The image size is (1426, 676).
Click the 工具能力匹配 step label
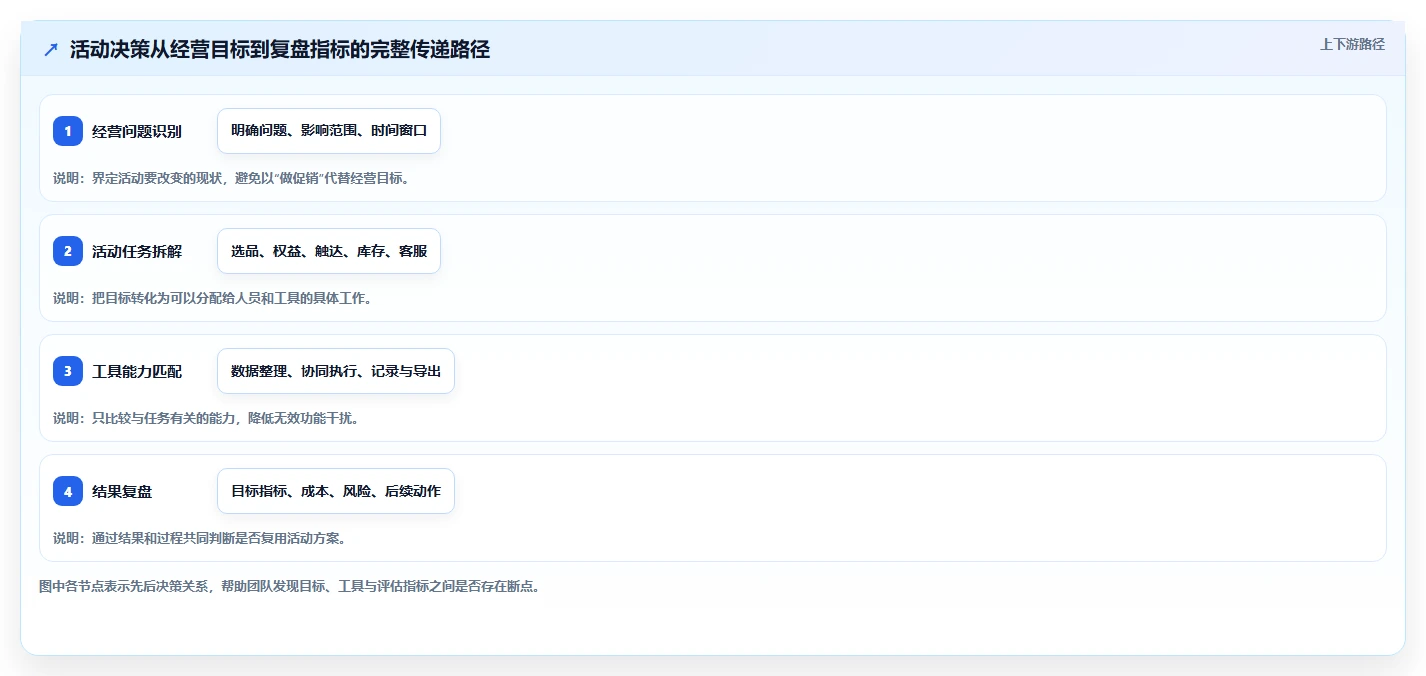(x=137, y=371)
